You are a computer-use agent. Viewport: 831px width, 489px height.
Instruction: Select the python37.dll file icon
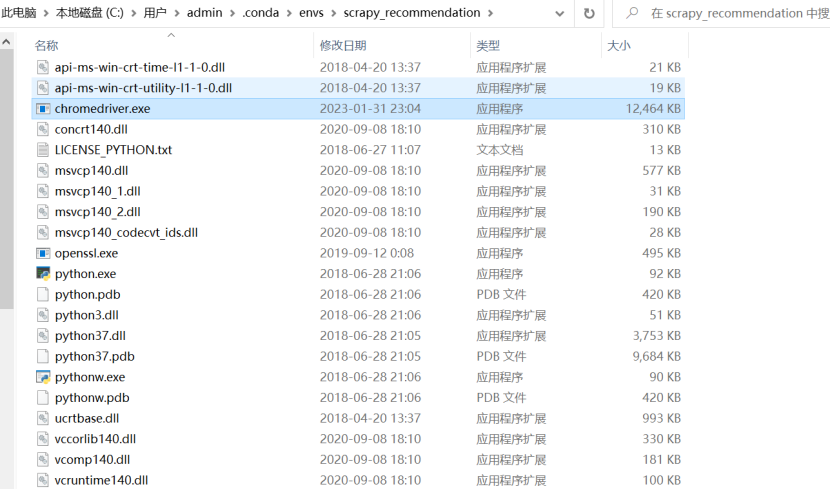click(43, 336)
